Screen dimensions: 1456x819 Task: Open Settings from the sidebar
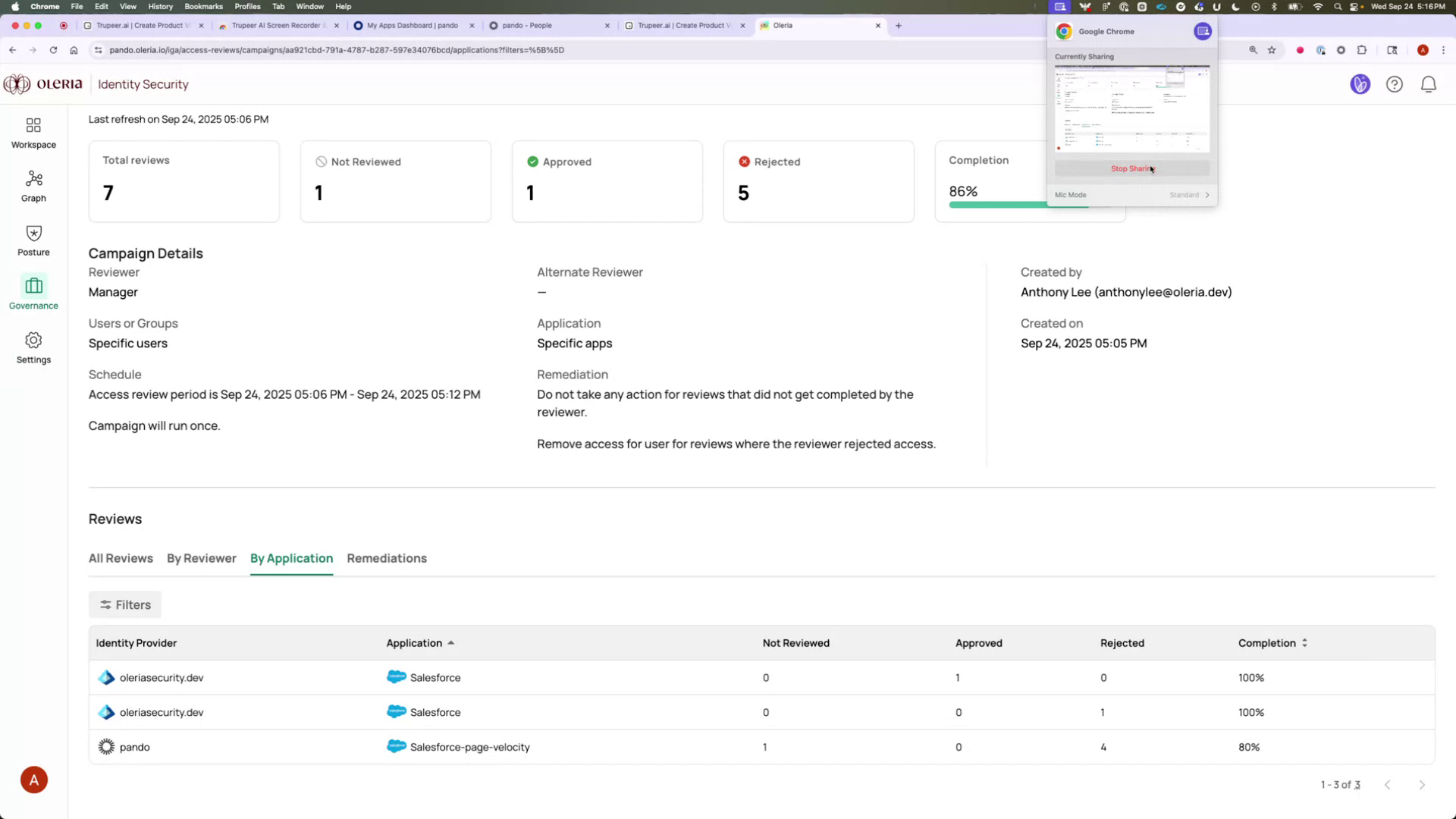(x=33, y=347)
